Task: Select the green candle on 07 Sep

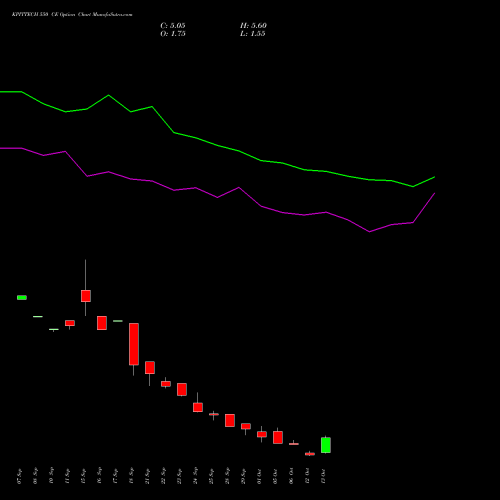Action: (x=22, y=297)
